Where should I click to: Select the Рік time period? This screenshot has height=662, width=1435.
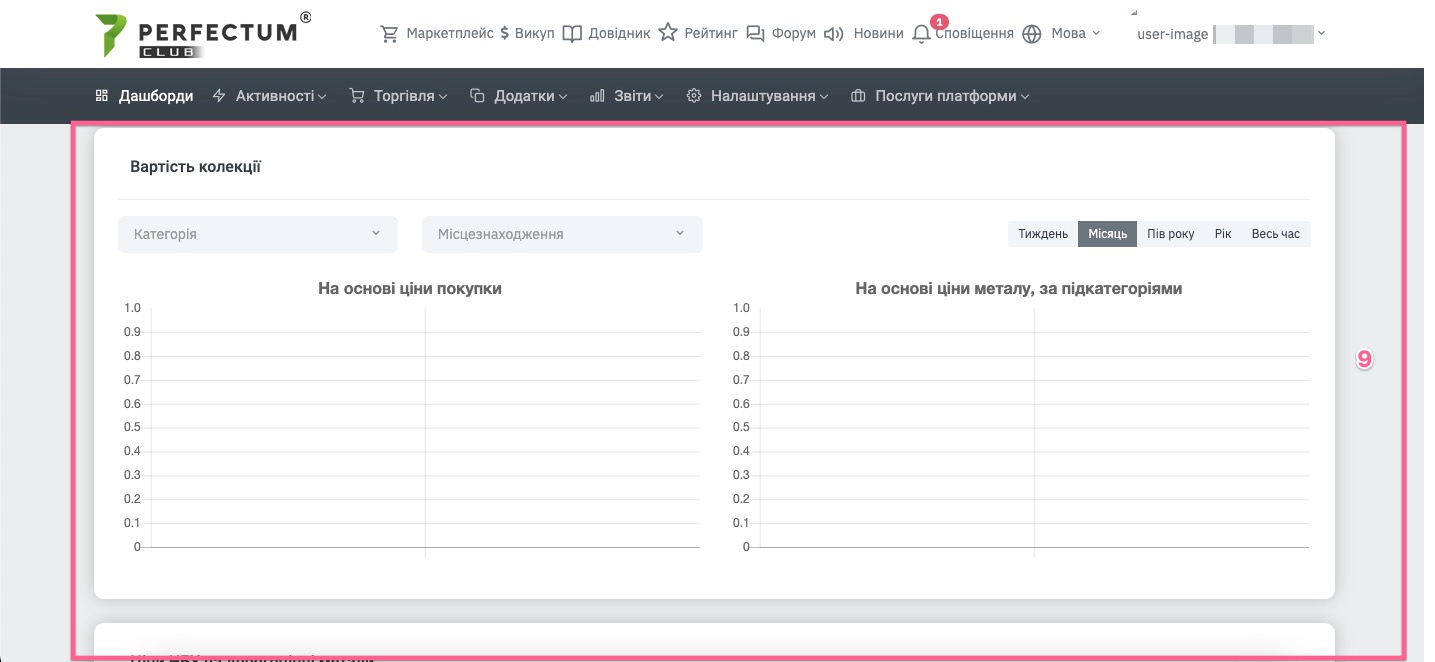(x=1223, y=234)
